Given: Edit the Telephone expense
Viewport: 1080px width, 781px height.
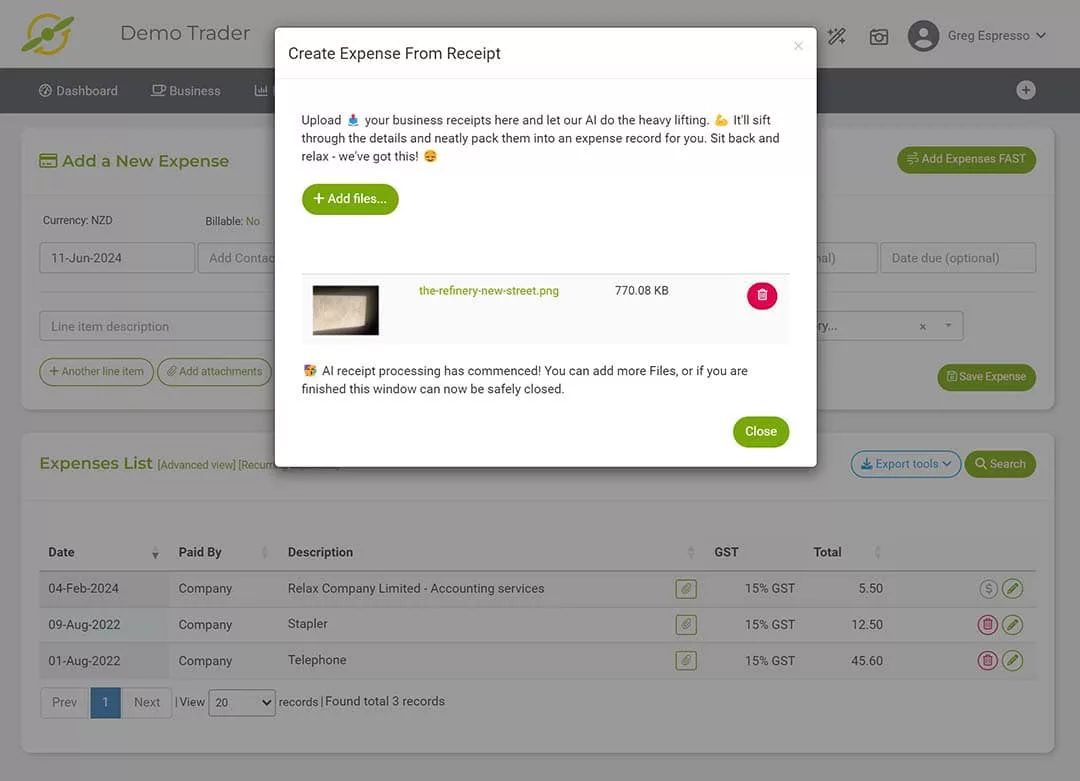Looking at the screenshot, I should pos(1012,660).
